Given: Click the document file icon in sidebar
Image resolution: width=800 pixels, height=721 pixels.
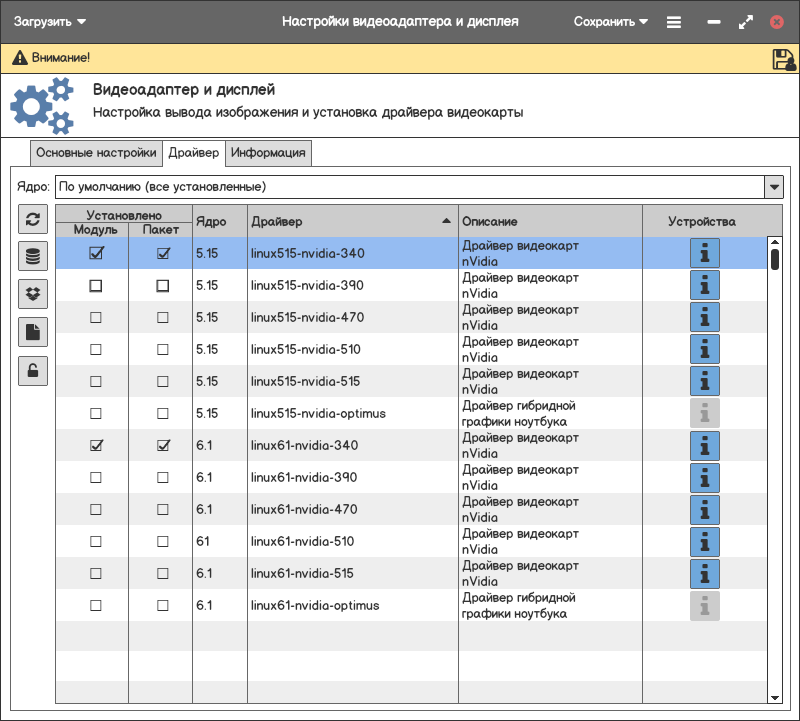Looking at the screenshot, I should [33, 332].
